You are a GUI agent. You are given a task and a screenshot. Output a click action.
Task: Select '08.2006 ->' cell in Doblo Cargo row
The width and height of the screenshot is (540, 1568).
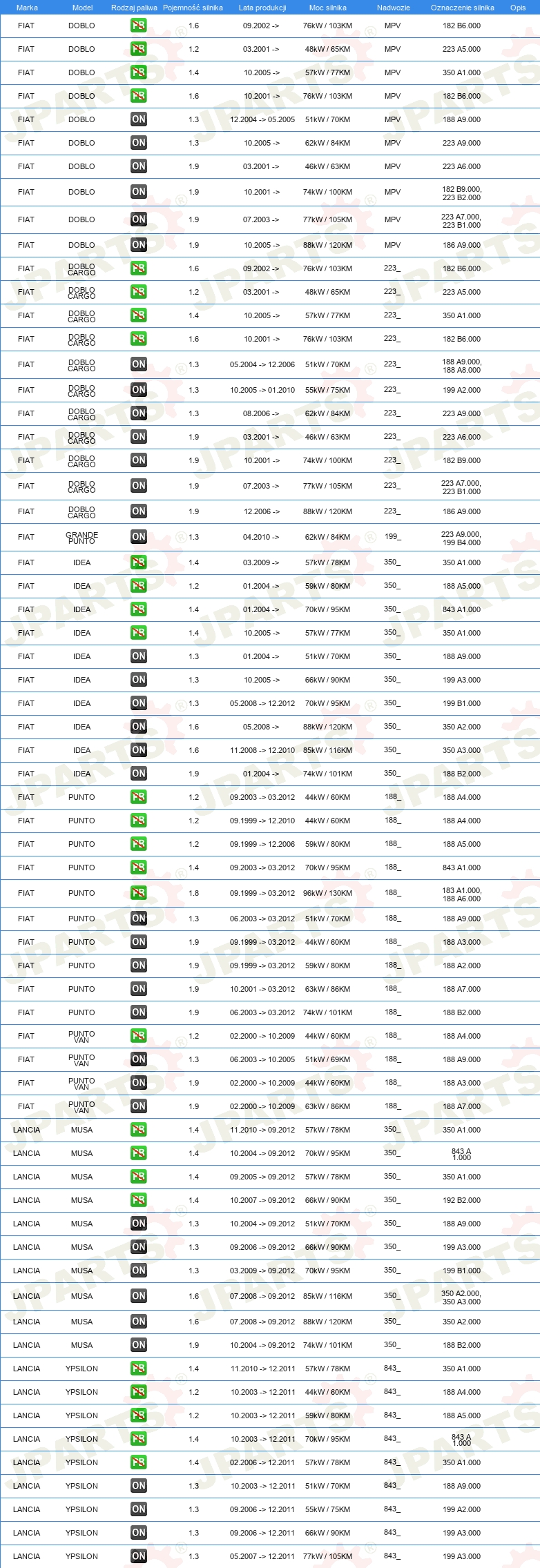[x=261, y=413]
